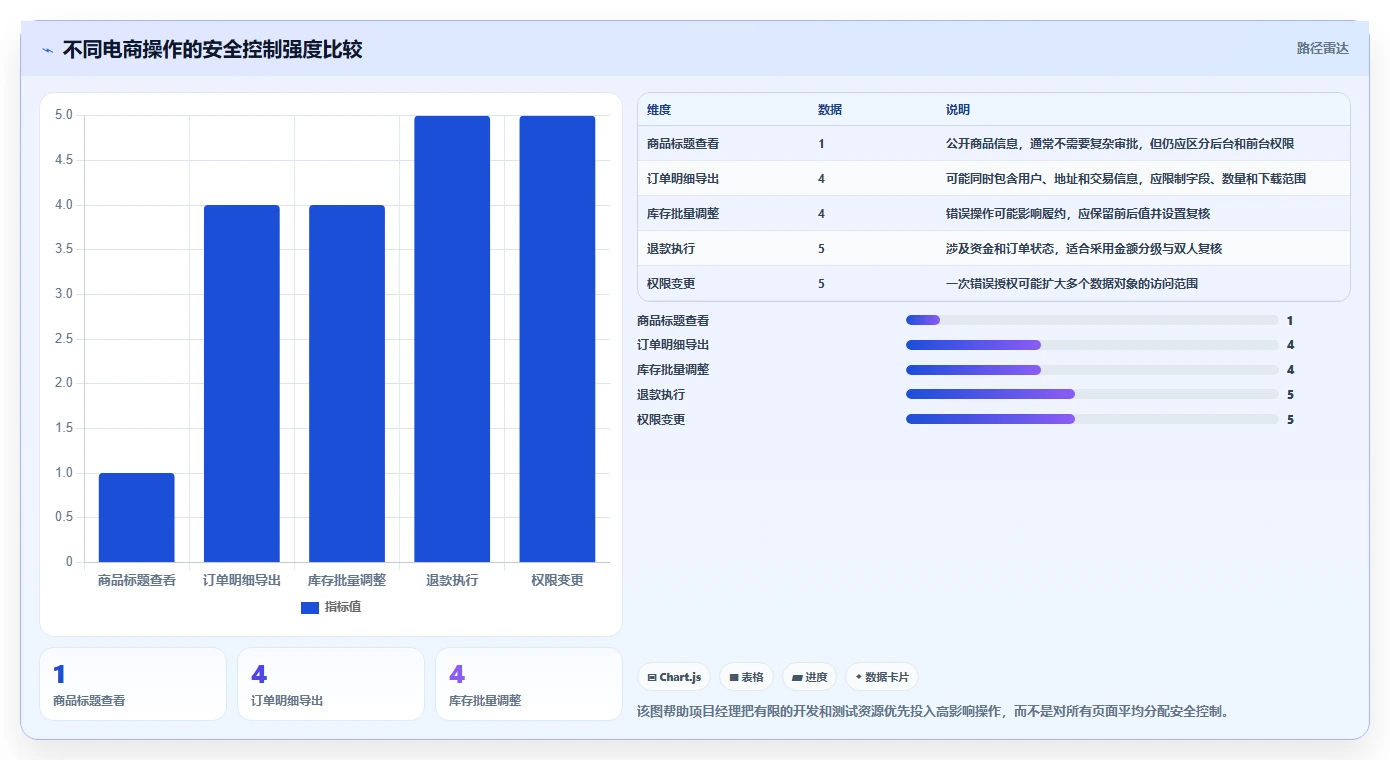Open the 库存批量调整 data card showing 4

(x=529, y=684)
